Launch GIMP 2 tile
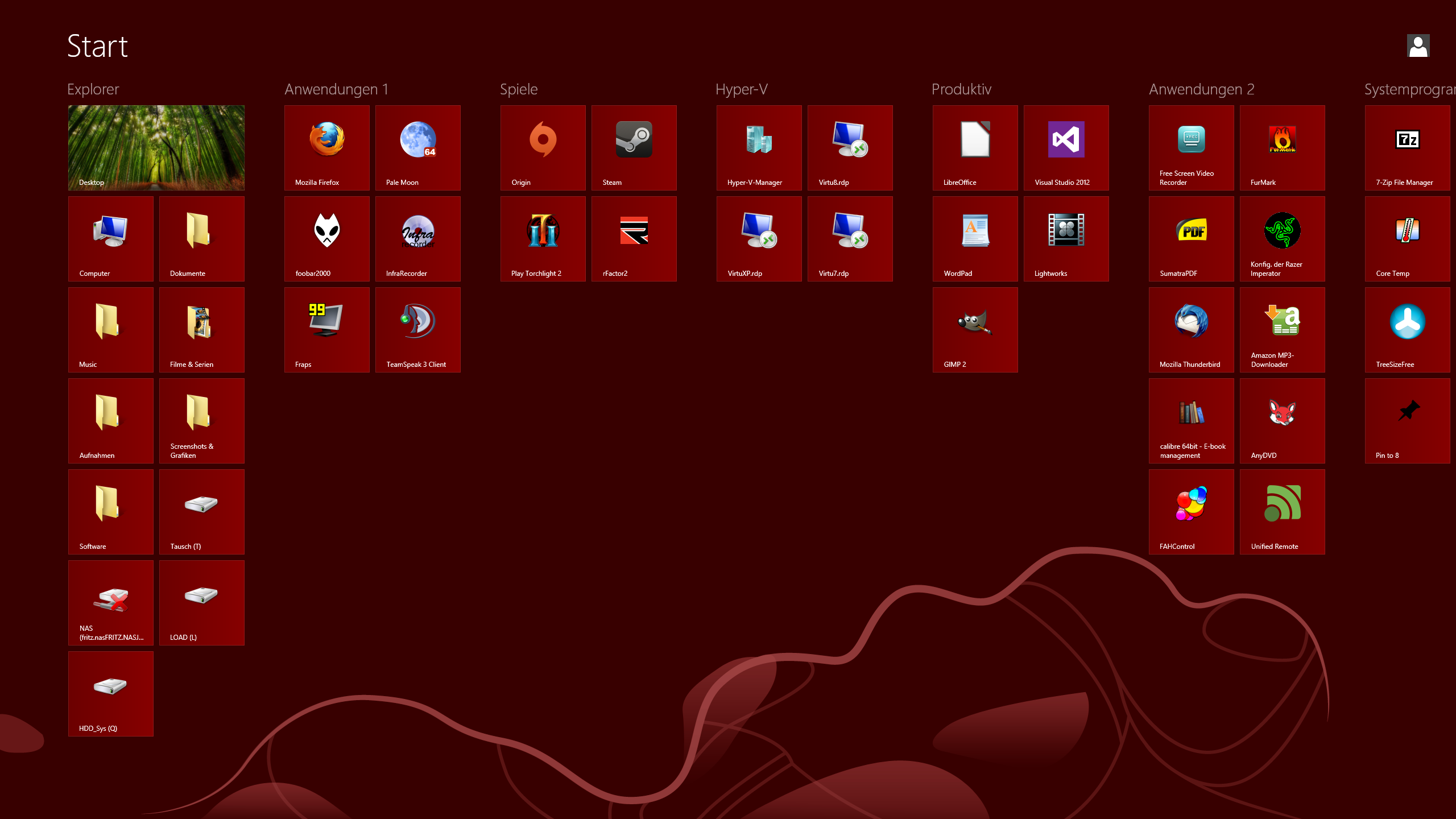The width and height of the screenshot is (1456, 819). coord(975,330)
